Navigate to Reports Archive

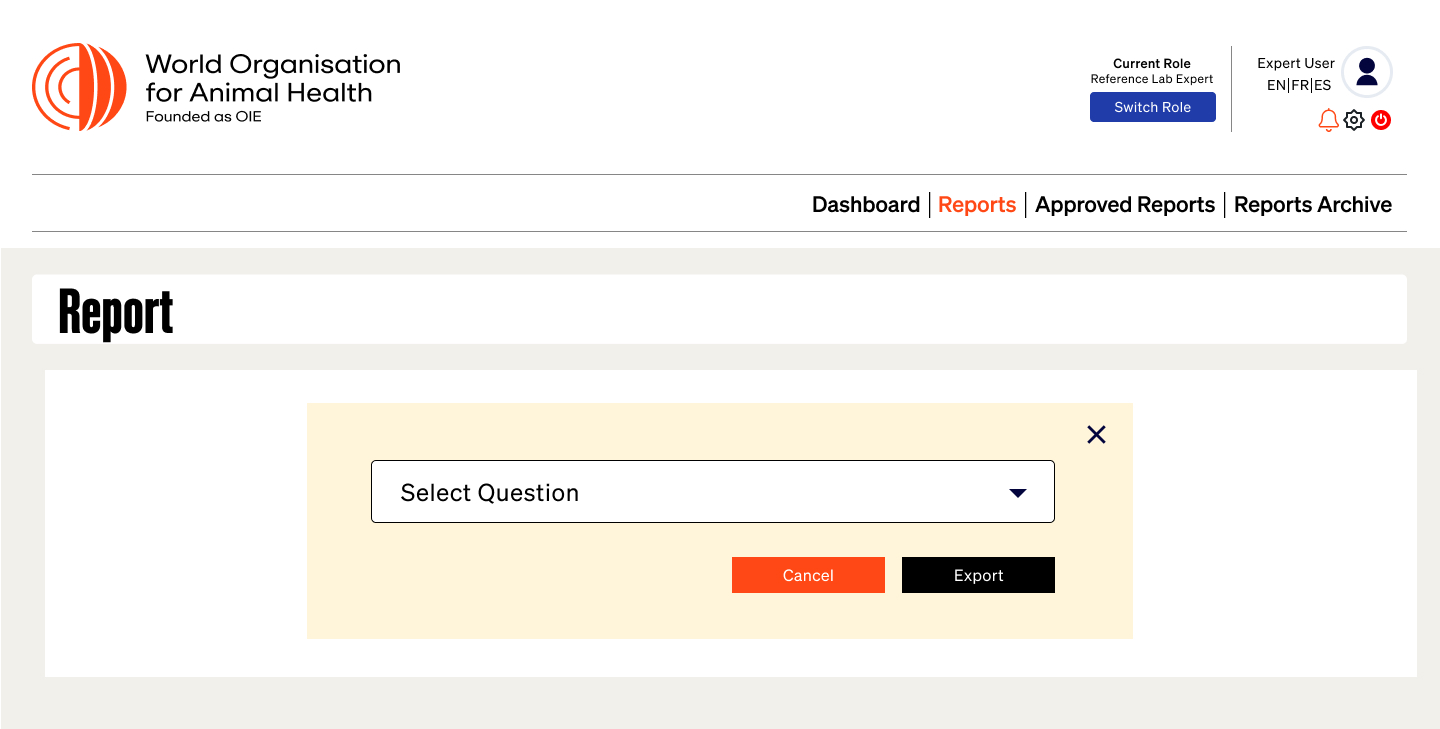coord(1312,205)
